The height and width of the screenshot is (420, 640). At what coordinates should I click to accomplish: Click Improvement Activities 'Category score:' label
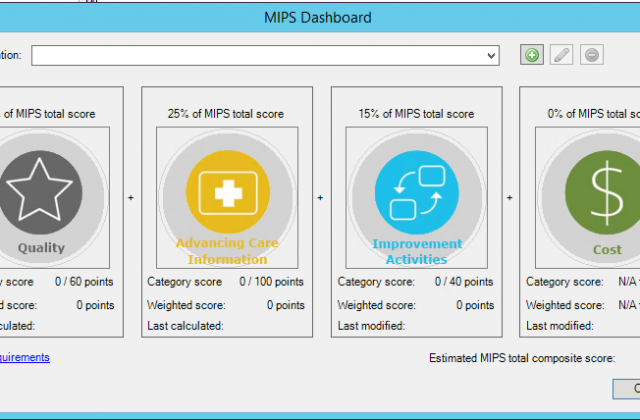pyautogui.click(x=376, y=282)
